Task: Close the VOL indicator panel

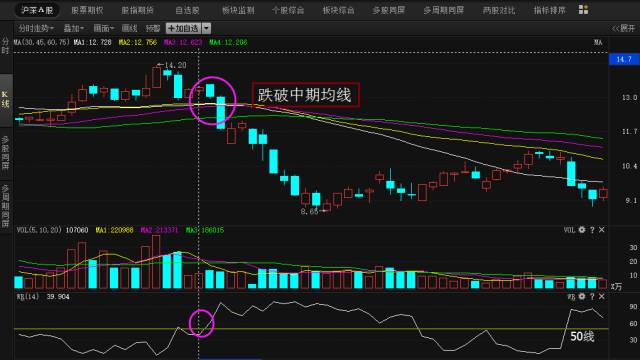Action: pyautogui.click(x=602, y=230)
